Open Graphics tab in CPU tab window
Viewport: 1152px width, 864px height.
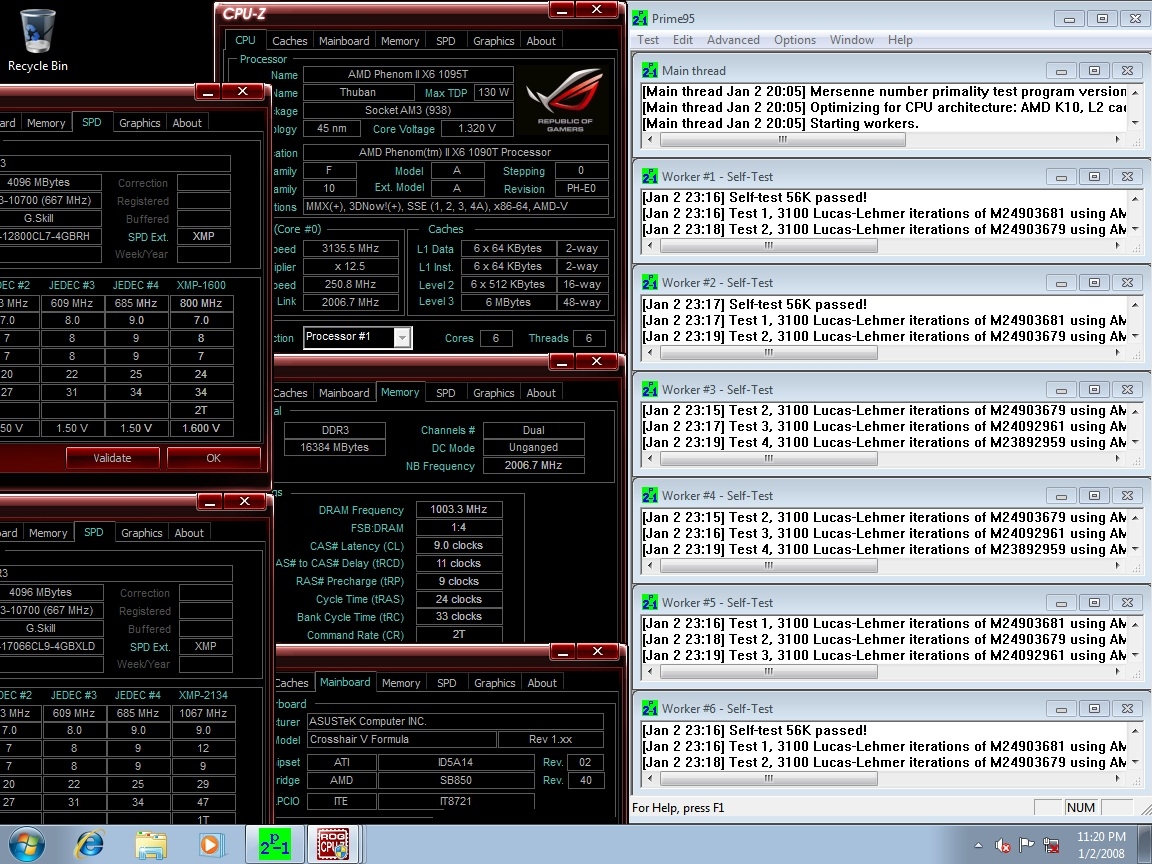[493, 41]
